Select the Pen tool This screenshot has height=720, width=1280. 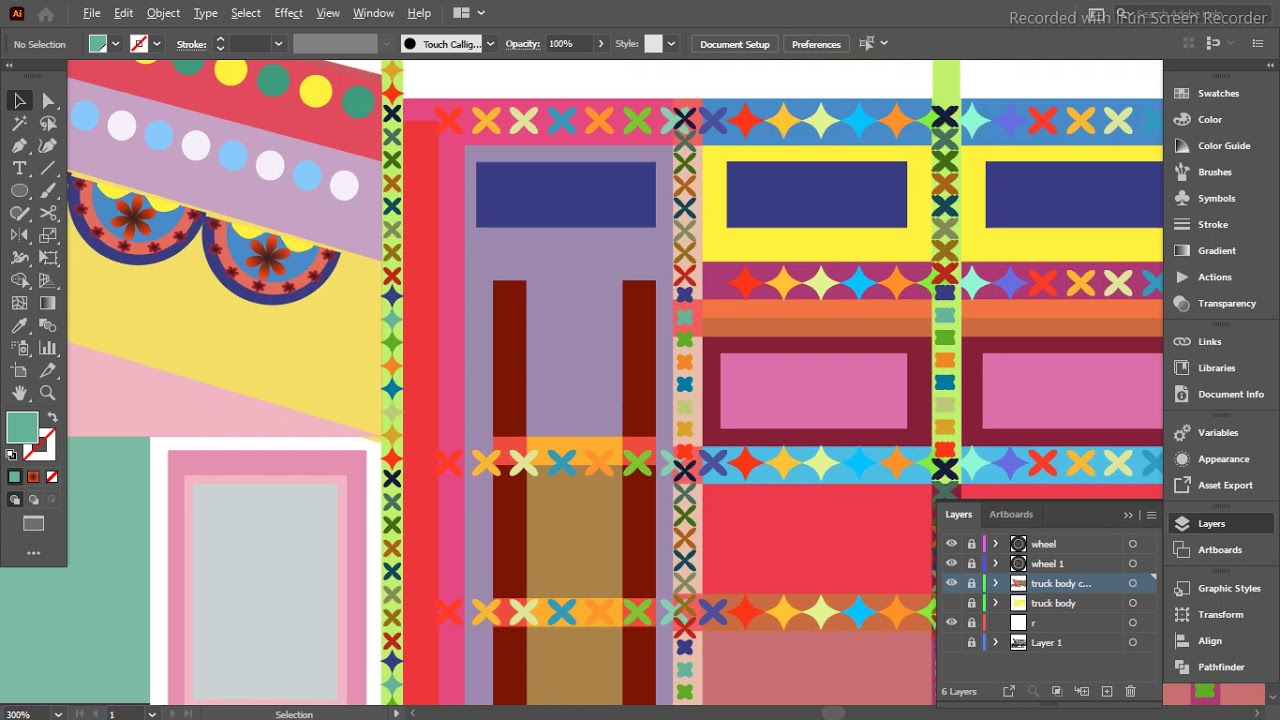point(19,146)
